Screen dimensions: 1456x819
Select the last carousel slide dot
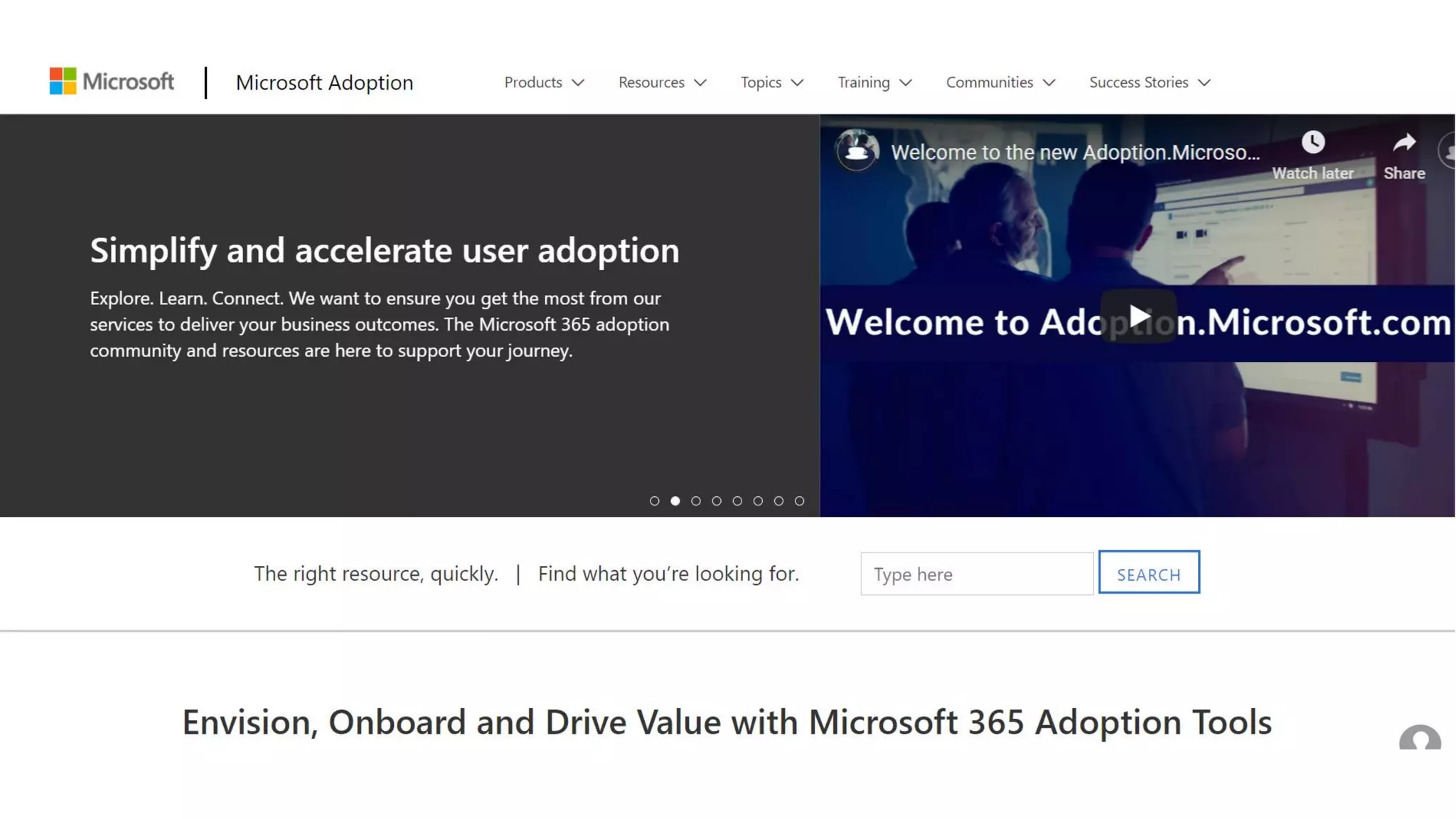click(x=799, y=501)
